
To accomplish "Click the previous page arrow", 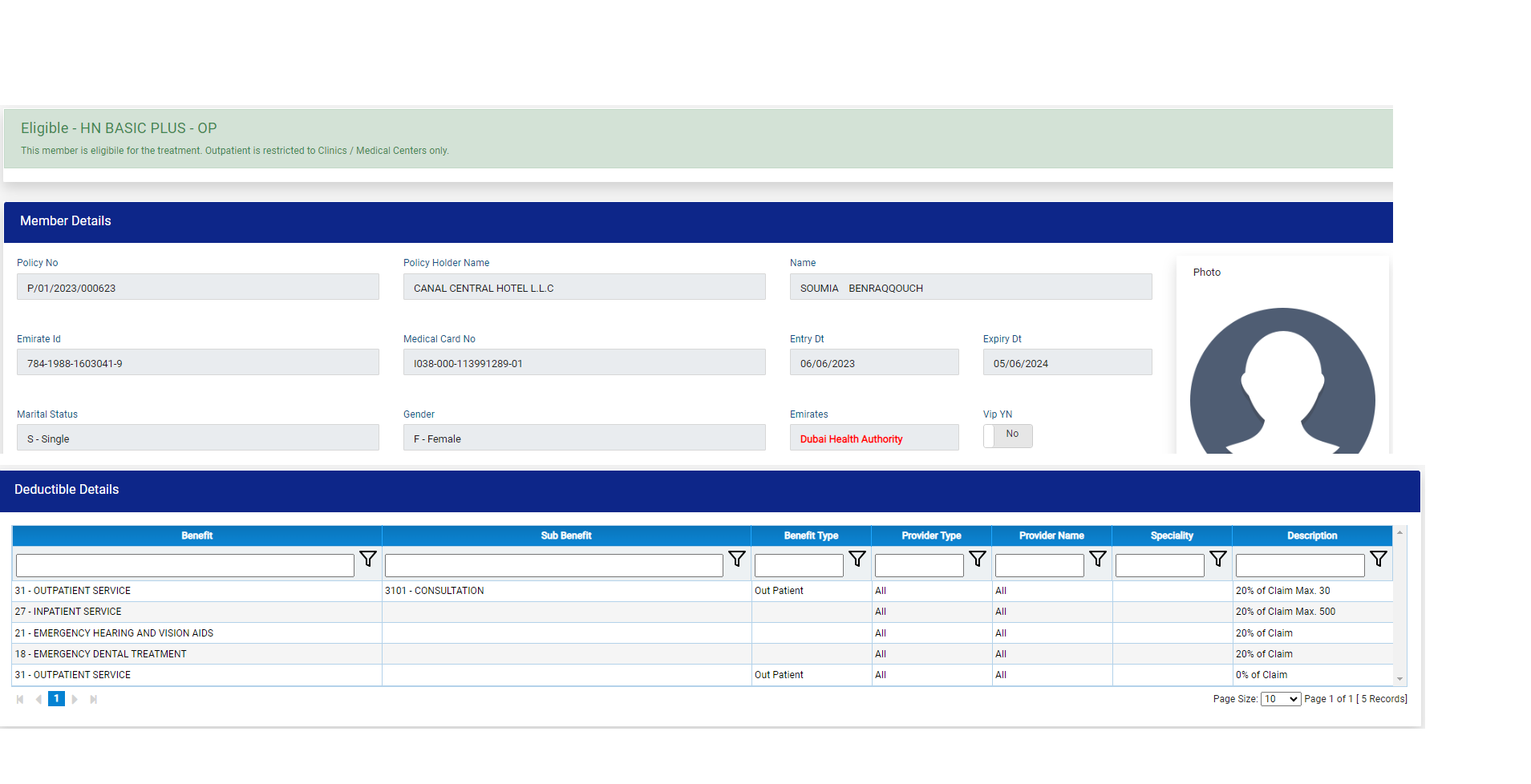I will (38, 700).
